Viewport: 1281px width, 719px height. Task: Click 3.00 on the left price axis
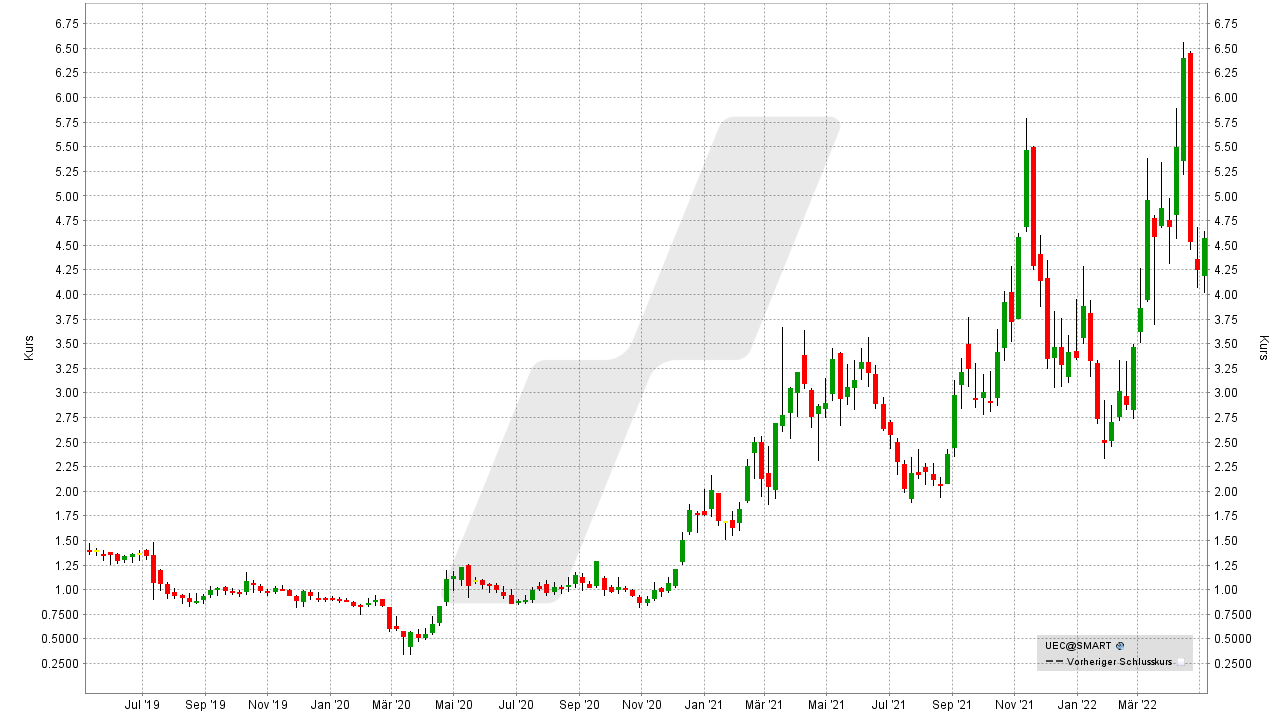click(x=66, y=393)
